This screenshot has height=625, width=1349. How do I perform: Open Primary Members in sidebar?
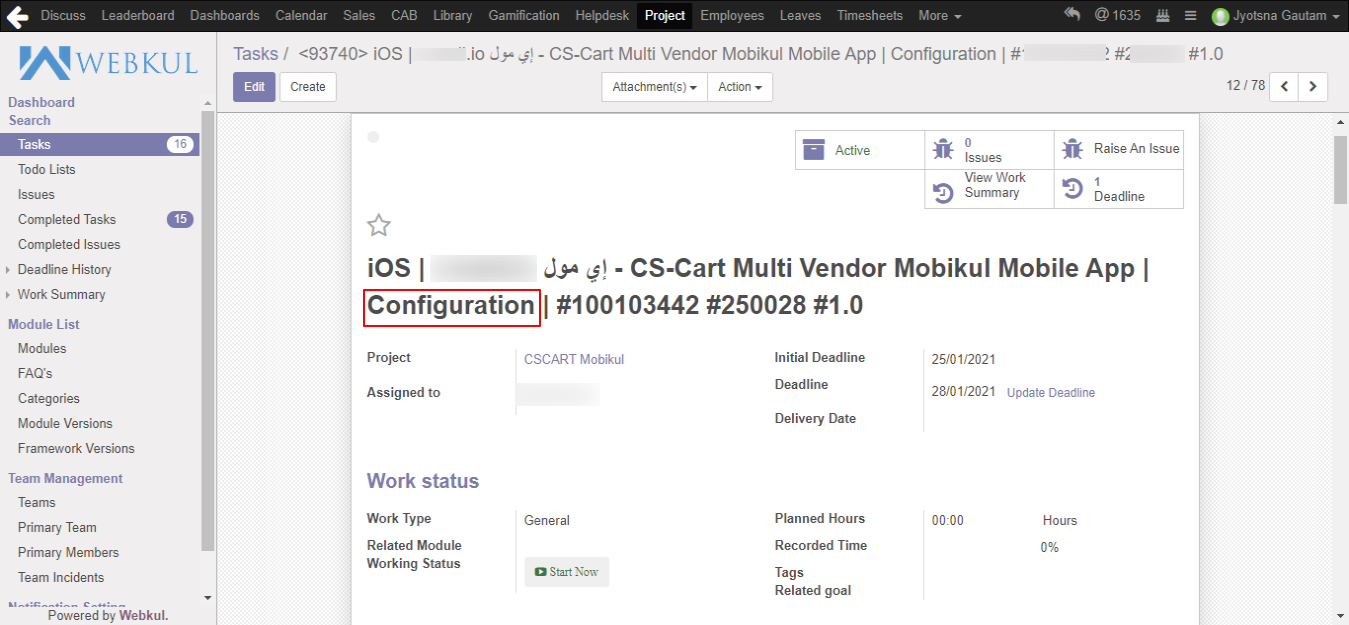pyautogui.click(x=68, y=552)
